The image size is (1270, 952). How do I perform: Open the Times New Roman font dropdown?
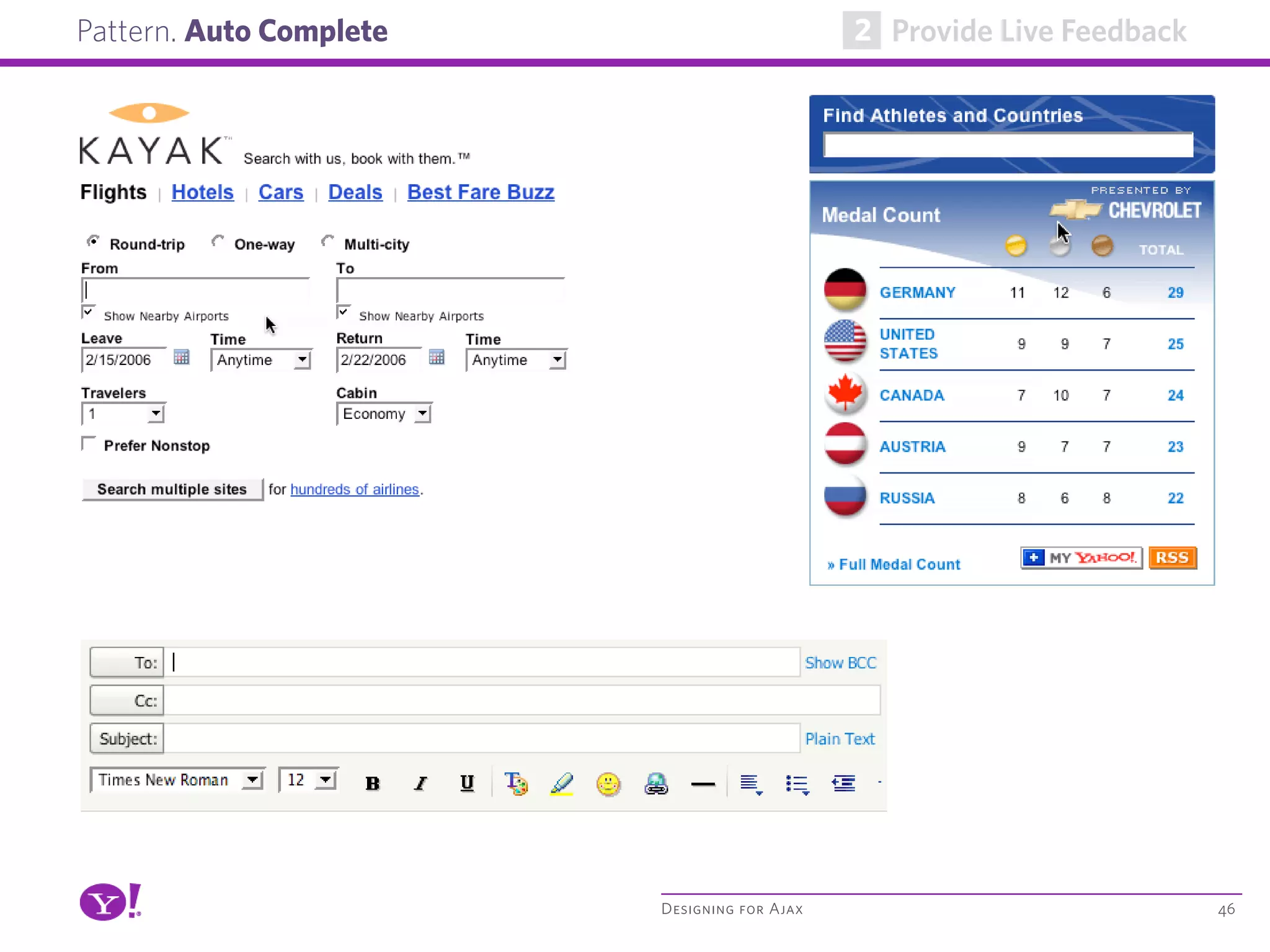tap(252, 780)
